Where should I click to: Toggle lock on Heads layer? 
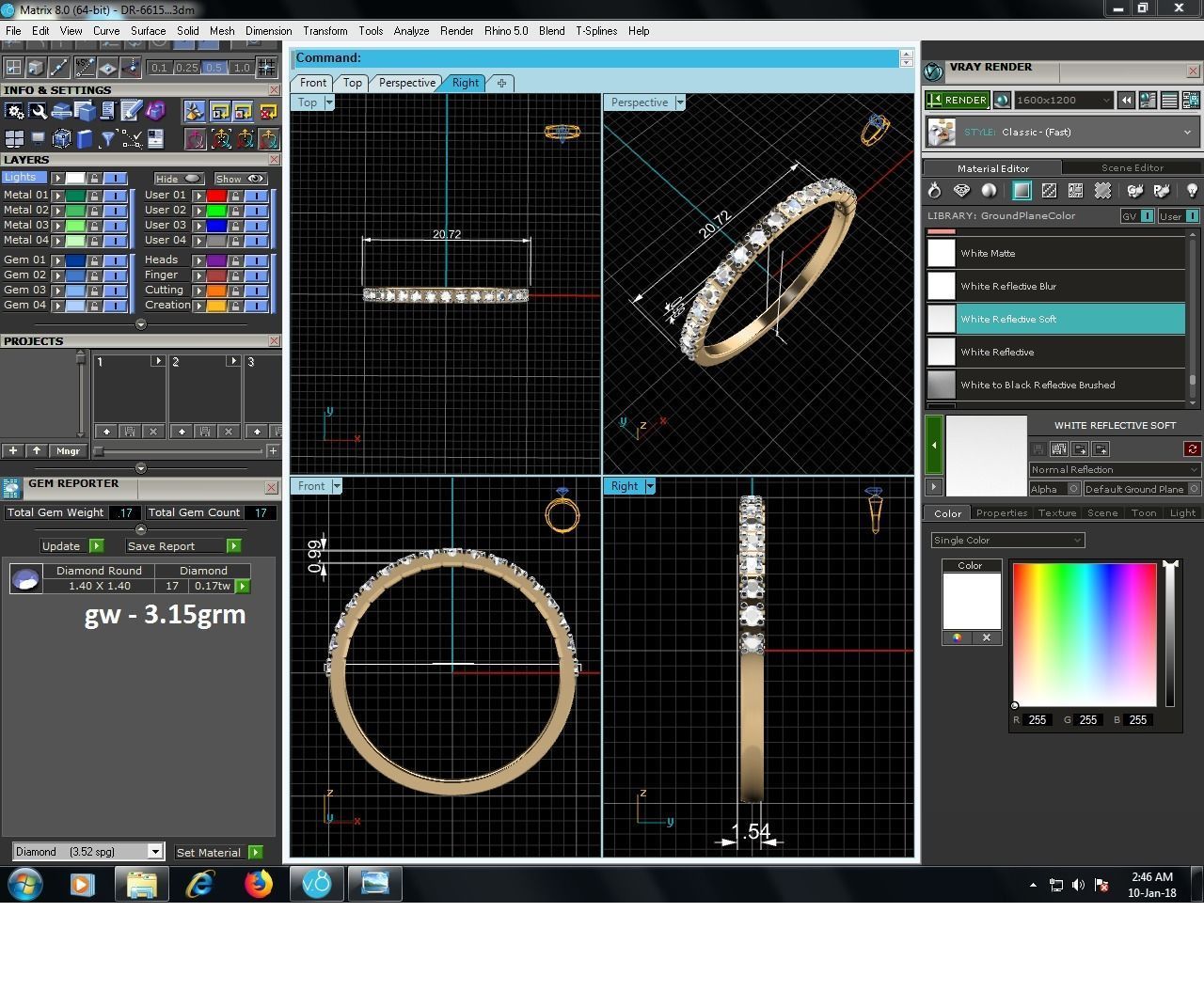pos(236,260)
